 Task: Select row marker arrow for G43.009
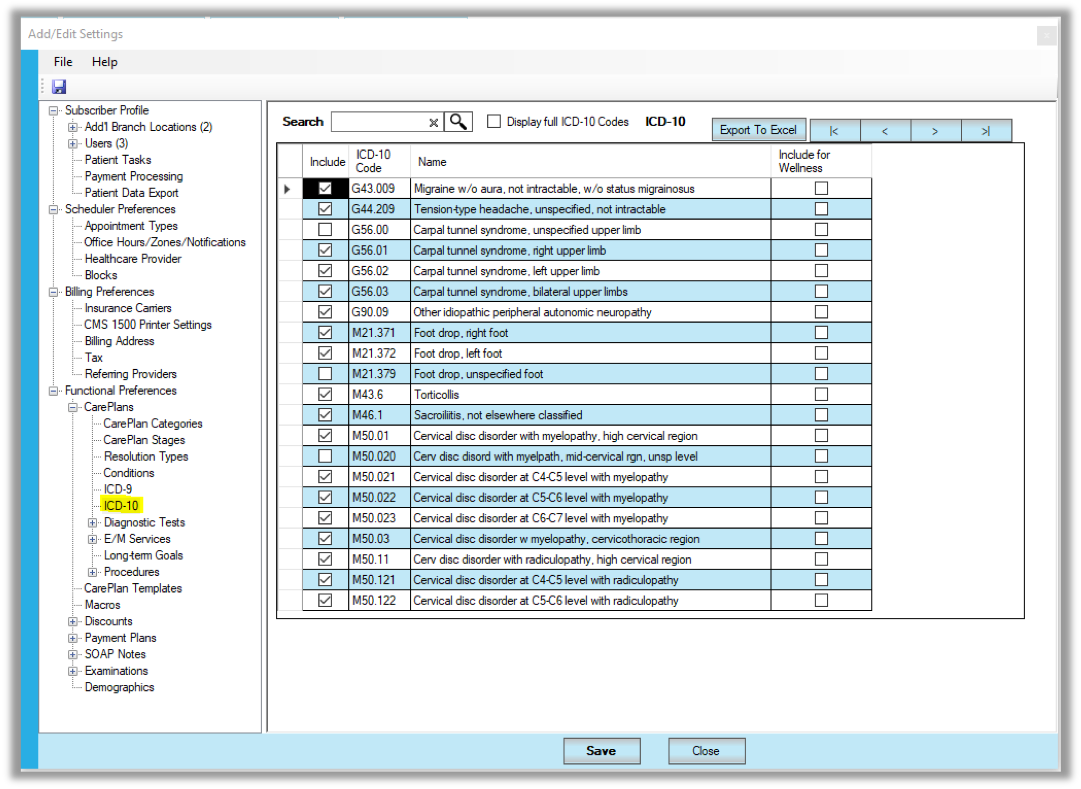tap(289, 189)
